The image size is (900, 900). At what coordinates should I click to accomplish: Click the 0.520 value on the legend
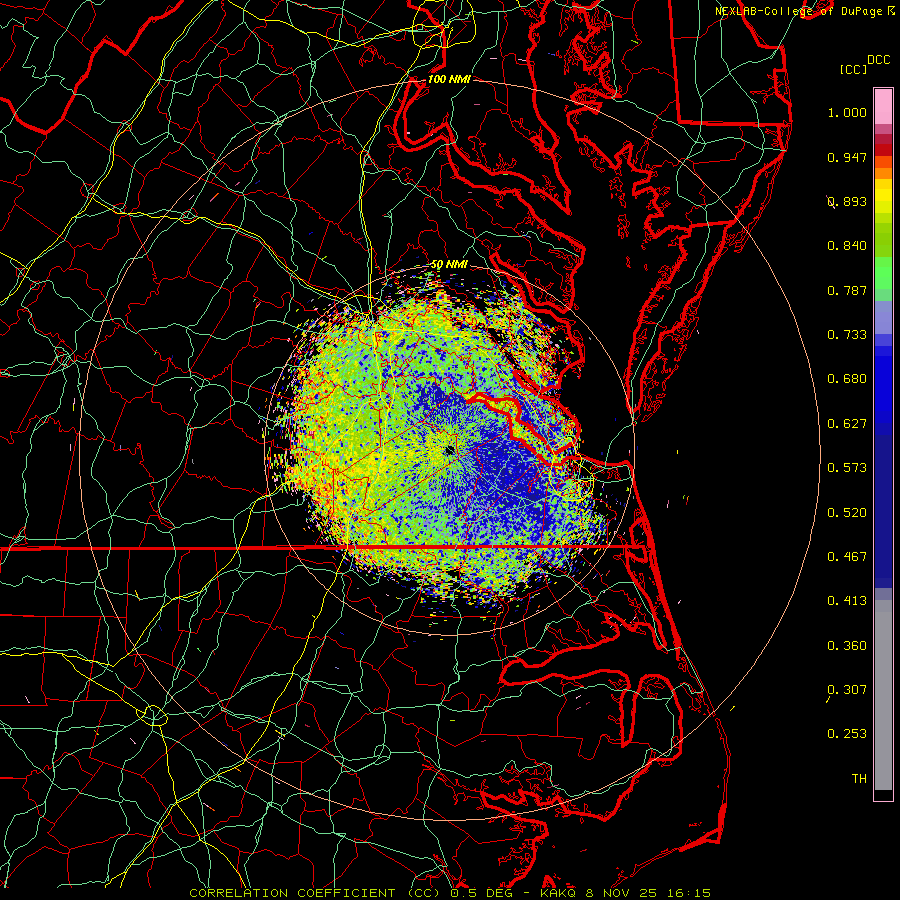pyautogui.click(x=847, y=513)
